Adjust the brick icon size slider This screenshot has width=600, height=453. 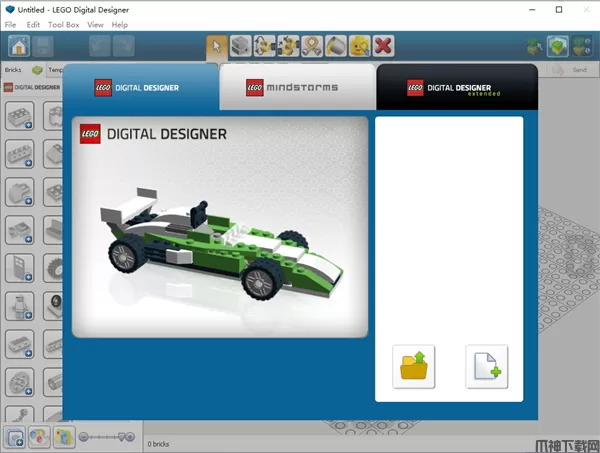(x=106, y=436)
